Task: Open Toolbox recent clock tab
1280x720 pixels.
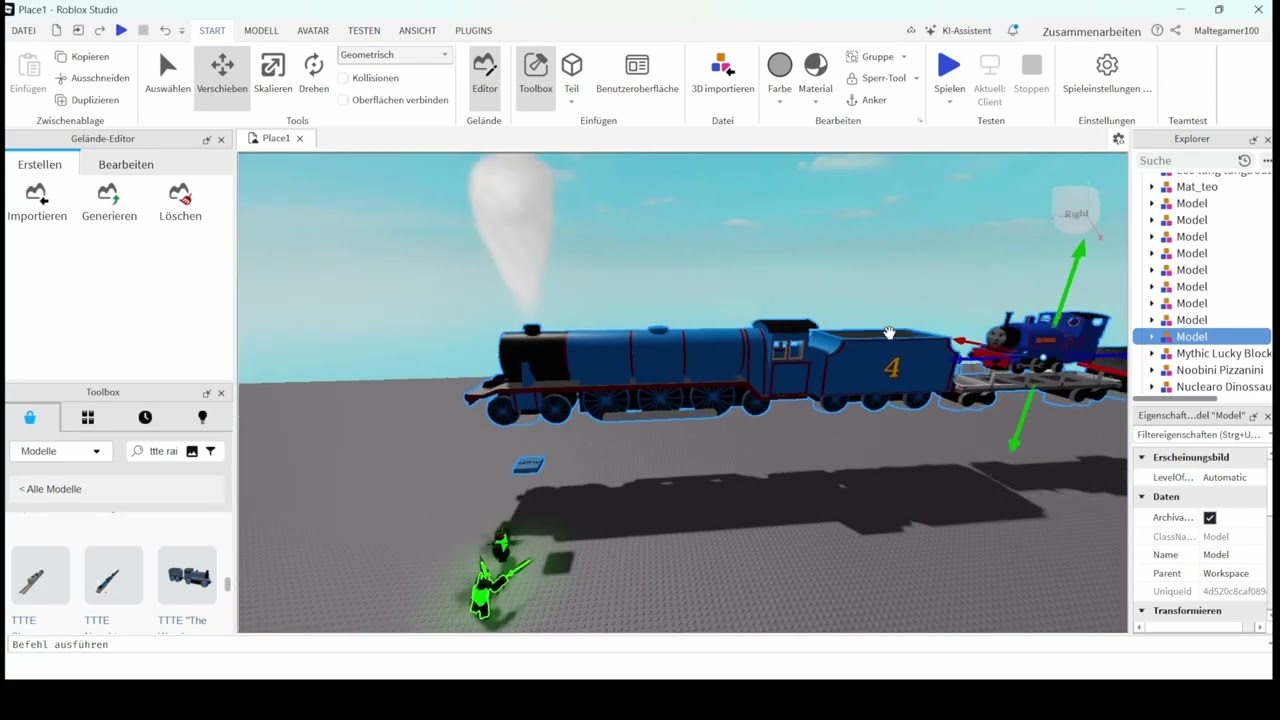Action: pyautogui.click(x=145, y=417)
